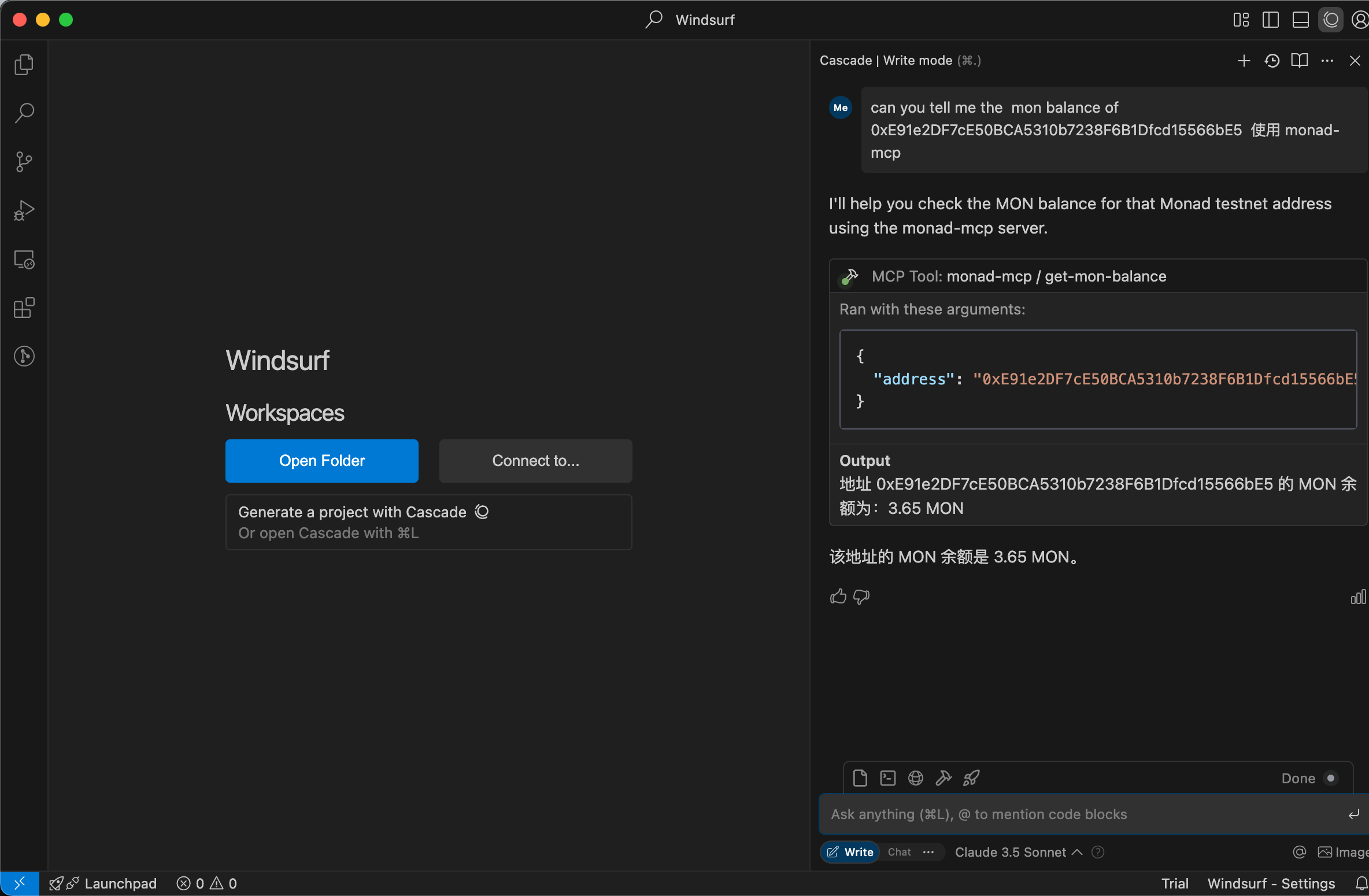Click the terminal icon above Cascade input
The height and width of the screenshot is (896, 1369).
pos(887,778)
